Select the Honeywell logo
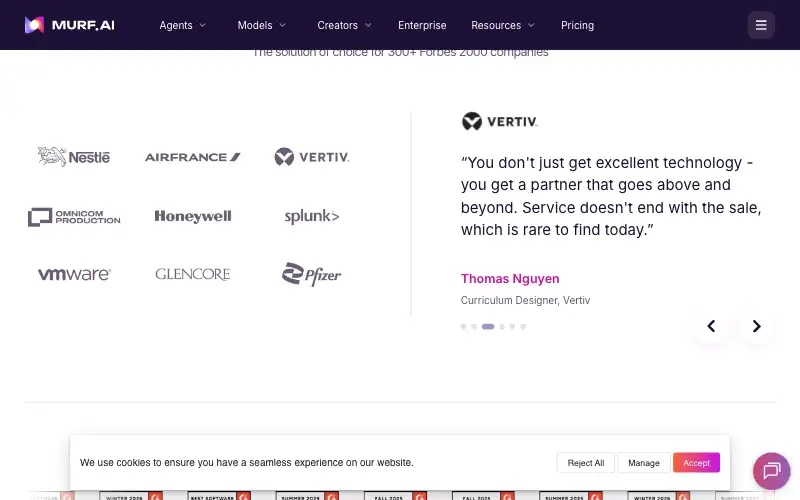The height and width of the screenshot is (500, 800). [193, 216]
